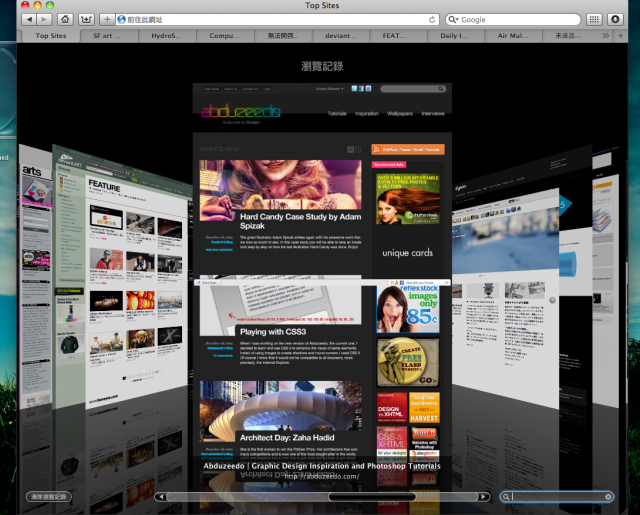Screen dimensions: 640x515
Task: Click the Google search field
Action: click(513, 20)
